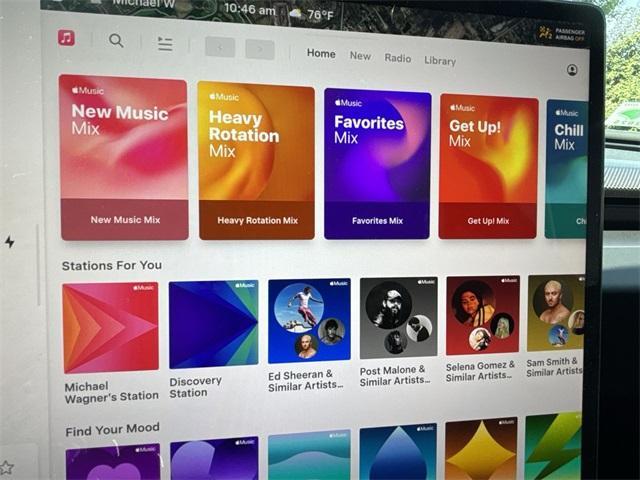Tap the Passenger Airbag Off indicator
Image resolution: width=640 pixels, height=480 pixels.
(x=562, y=35)
